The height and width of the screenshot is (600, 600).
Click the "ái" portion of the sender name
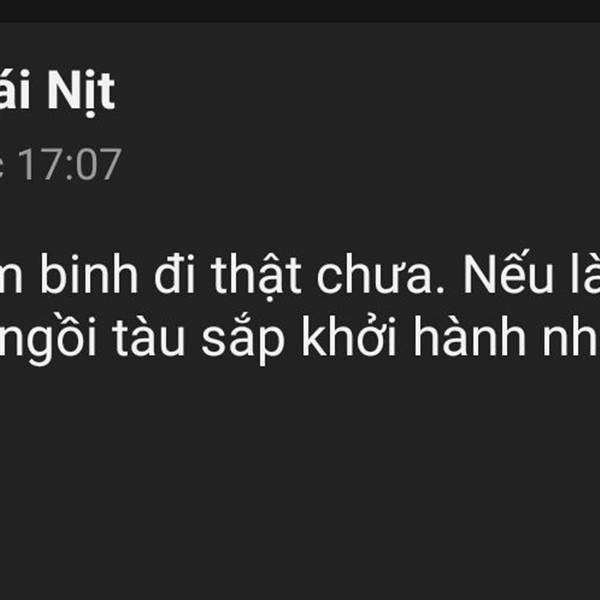coord(15,91)
